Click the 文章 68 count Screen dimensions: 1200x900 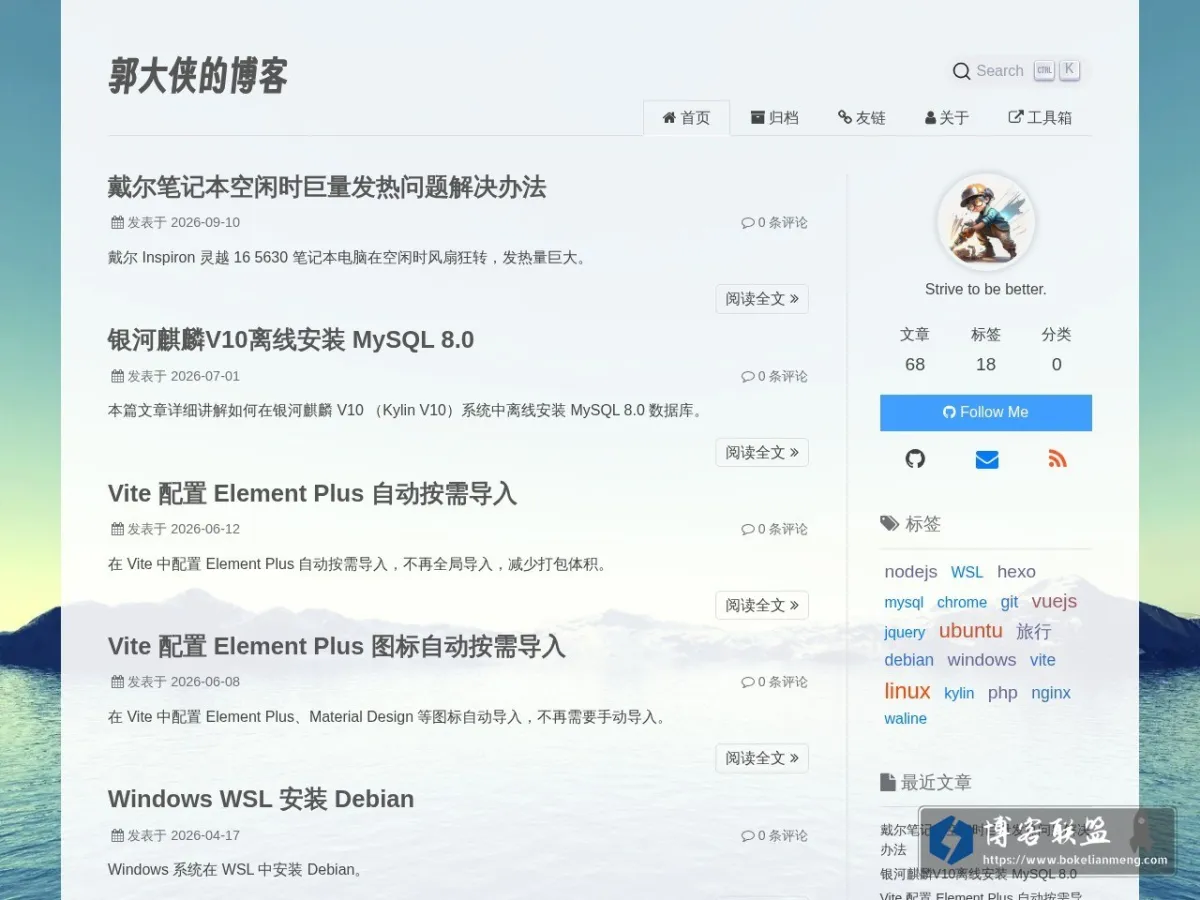tap(915, 349)
